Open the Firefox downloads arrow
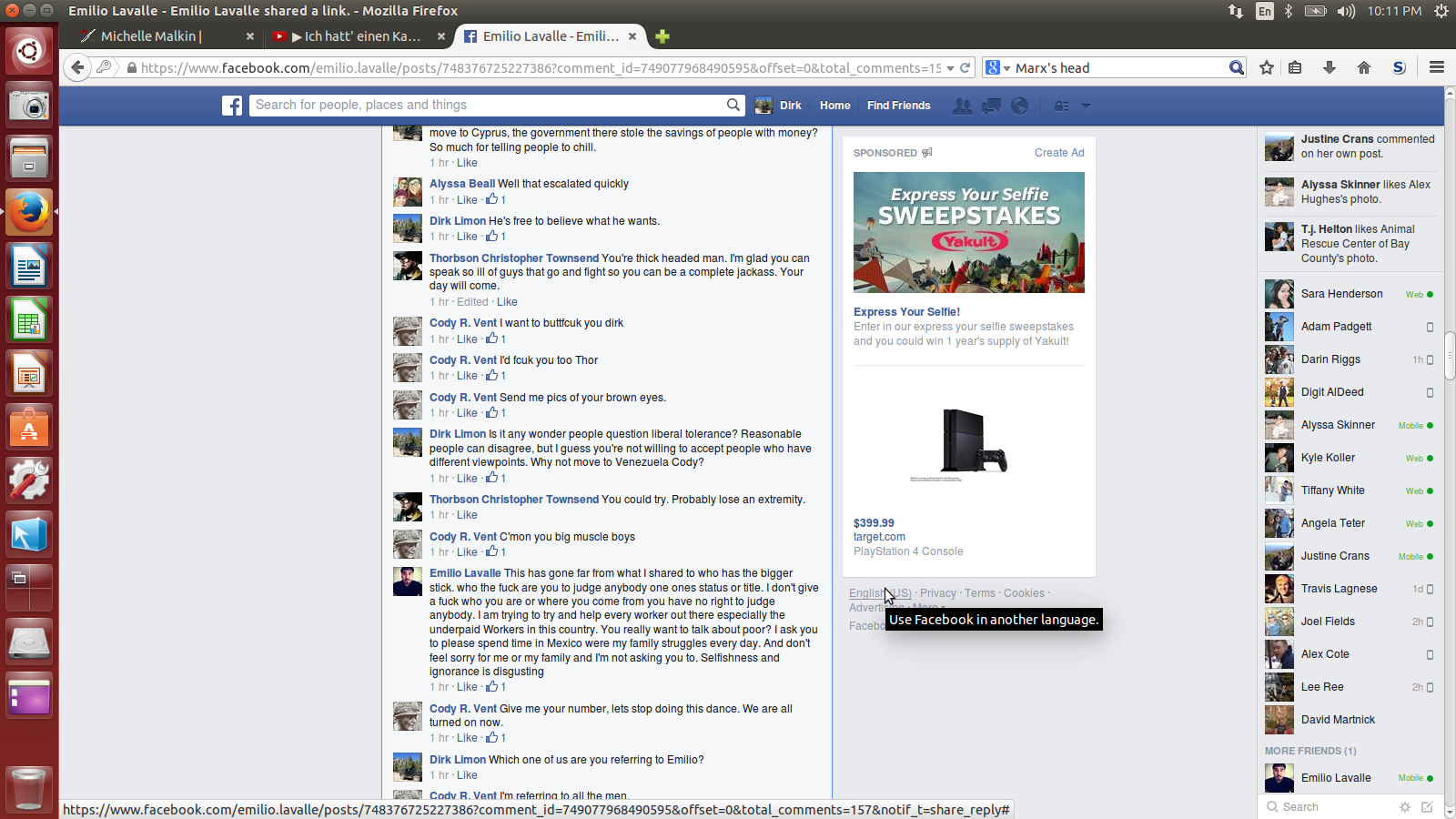The height and width of the screenshot is (819, 1456). tap(1329, 67)
